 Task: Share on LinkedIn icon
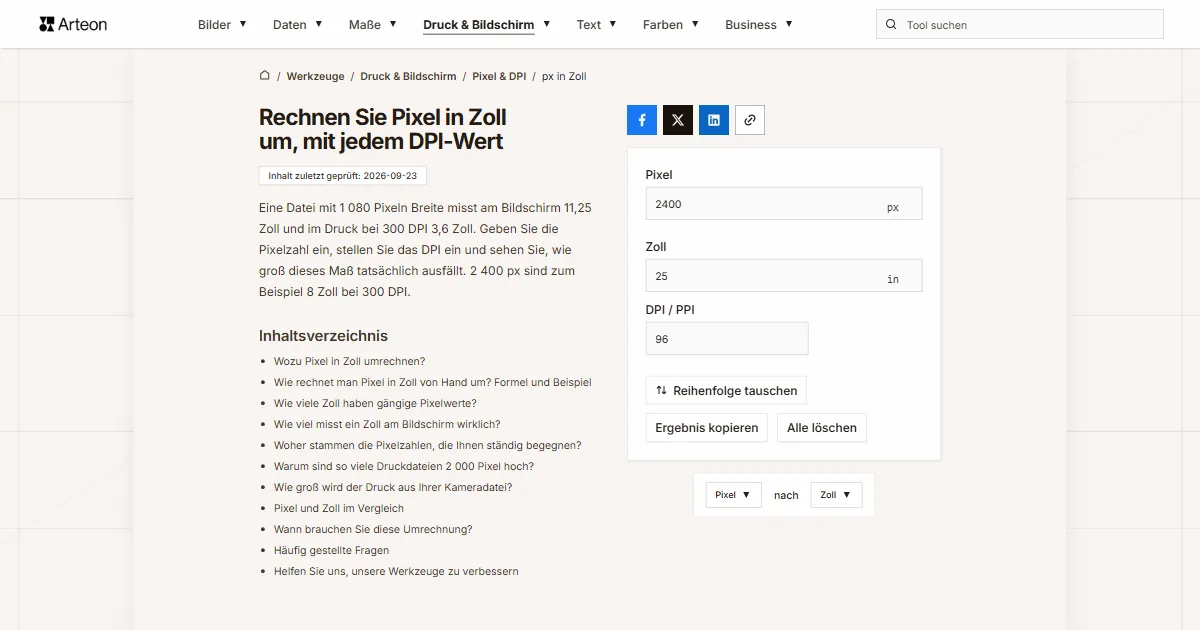[714, 120]
